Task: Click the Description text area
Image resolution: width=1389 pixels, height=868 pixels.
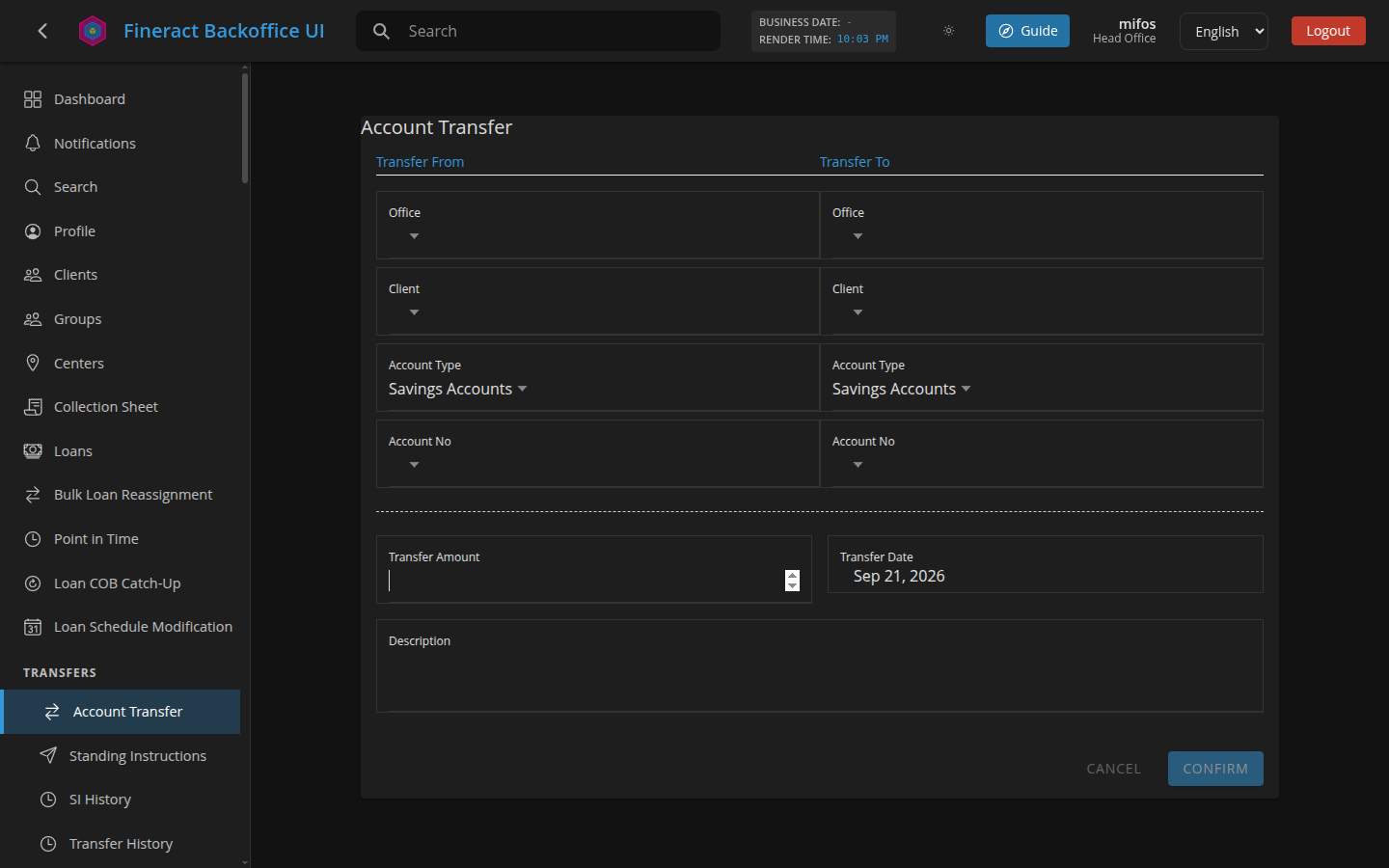Action: coord(819,665)
